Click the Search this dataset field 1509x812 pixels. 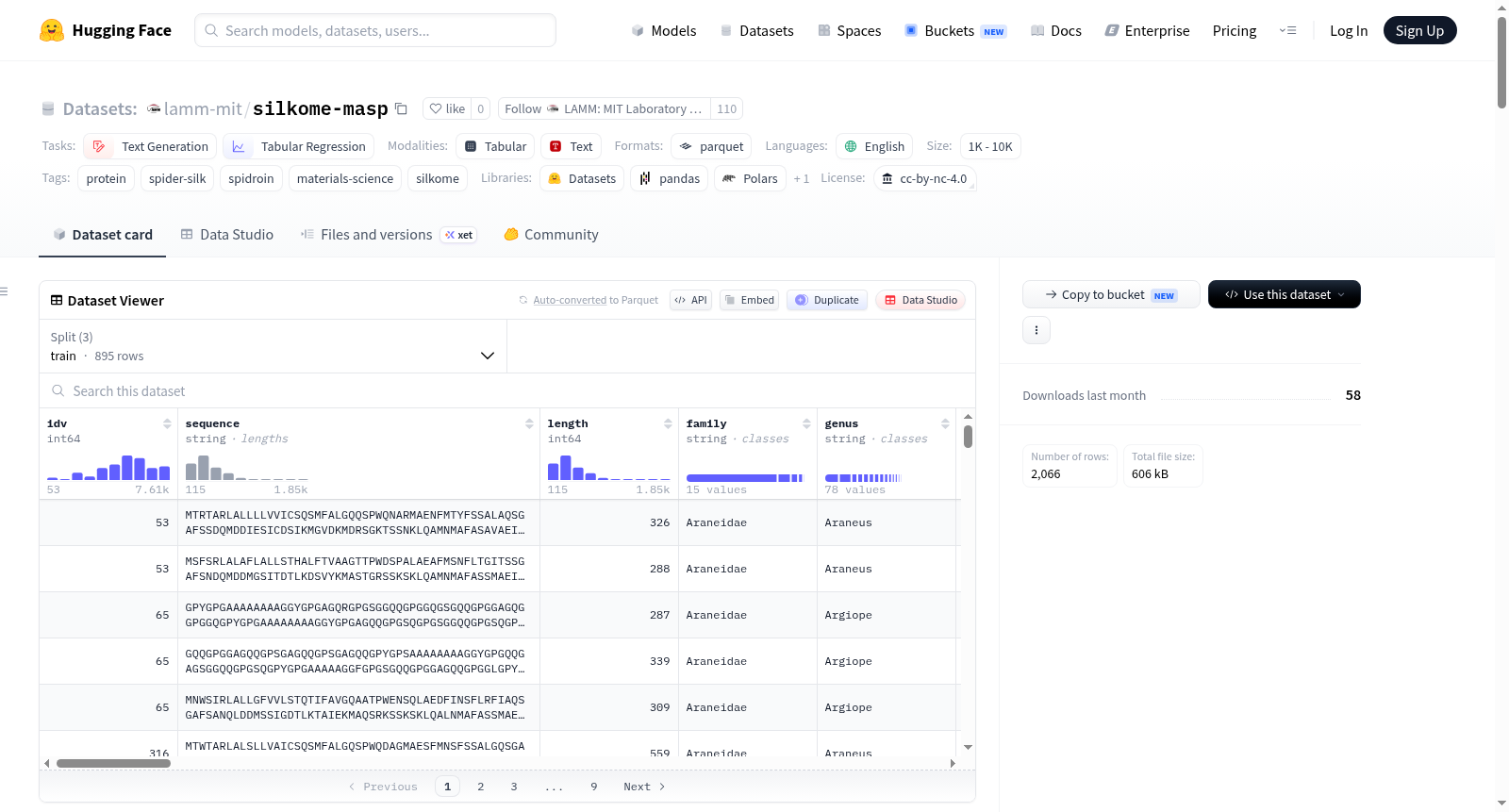[x=507, y=390]
